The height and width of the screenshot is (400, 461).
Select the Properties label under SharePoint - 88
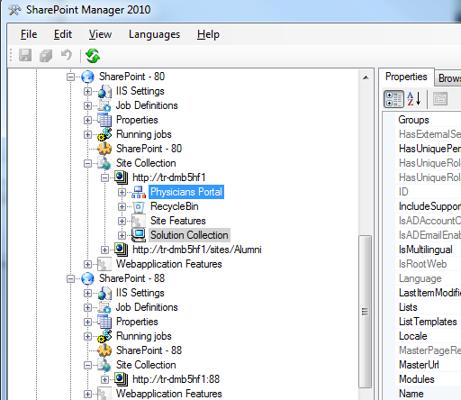click(137, 322)
